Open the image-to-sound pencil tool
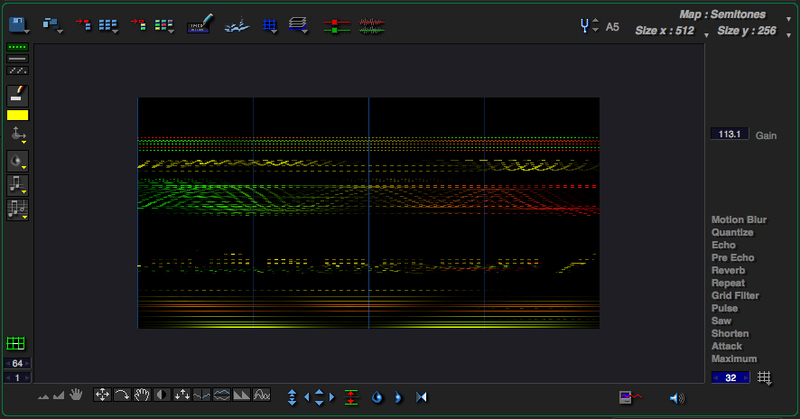Image resolution: width=800 pixels, height=419 pixels. 201,24
